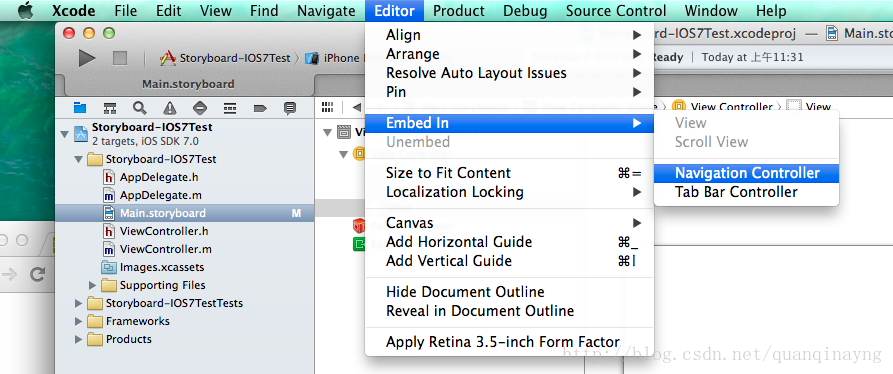Image resolution: width=893 pixels, height=374 pixels.
Task: Click the Exit green icon in outline
Action: coord(359,245)
